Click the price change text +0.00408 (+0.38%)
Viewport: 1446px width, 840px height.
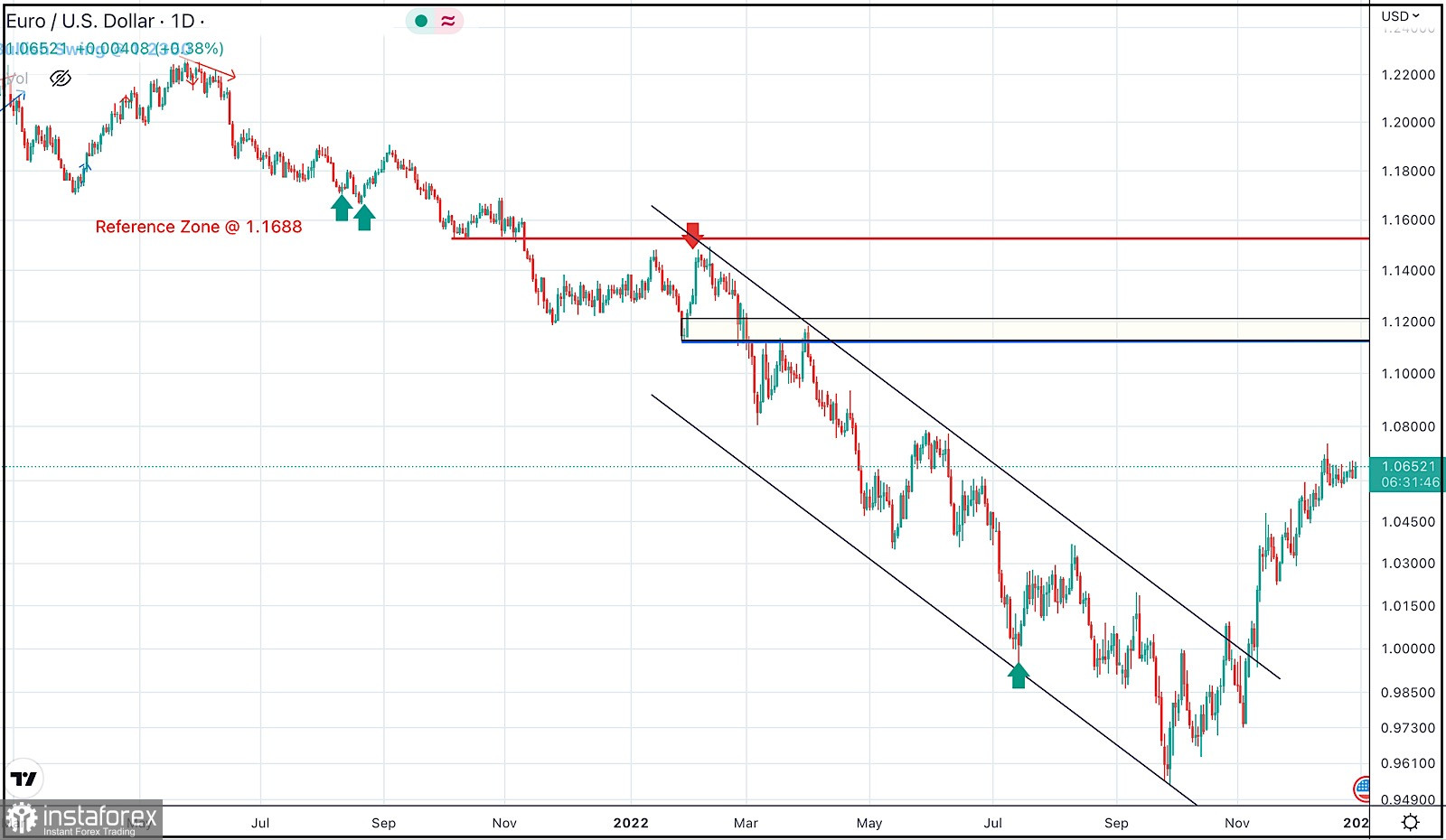(150, 49)
